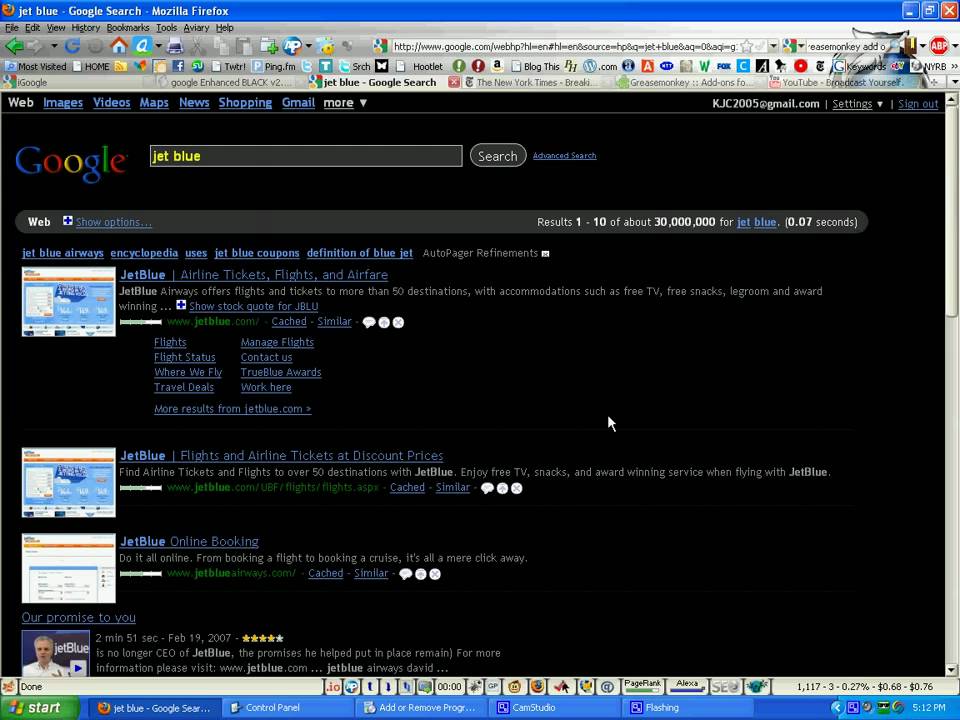Open the 'more' dropdown in Google nav bar
The width and height of the screenshot is (960, 720).
tap(345, 103)
